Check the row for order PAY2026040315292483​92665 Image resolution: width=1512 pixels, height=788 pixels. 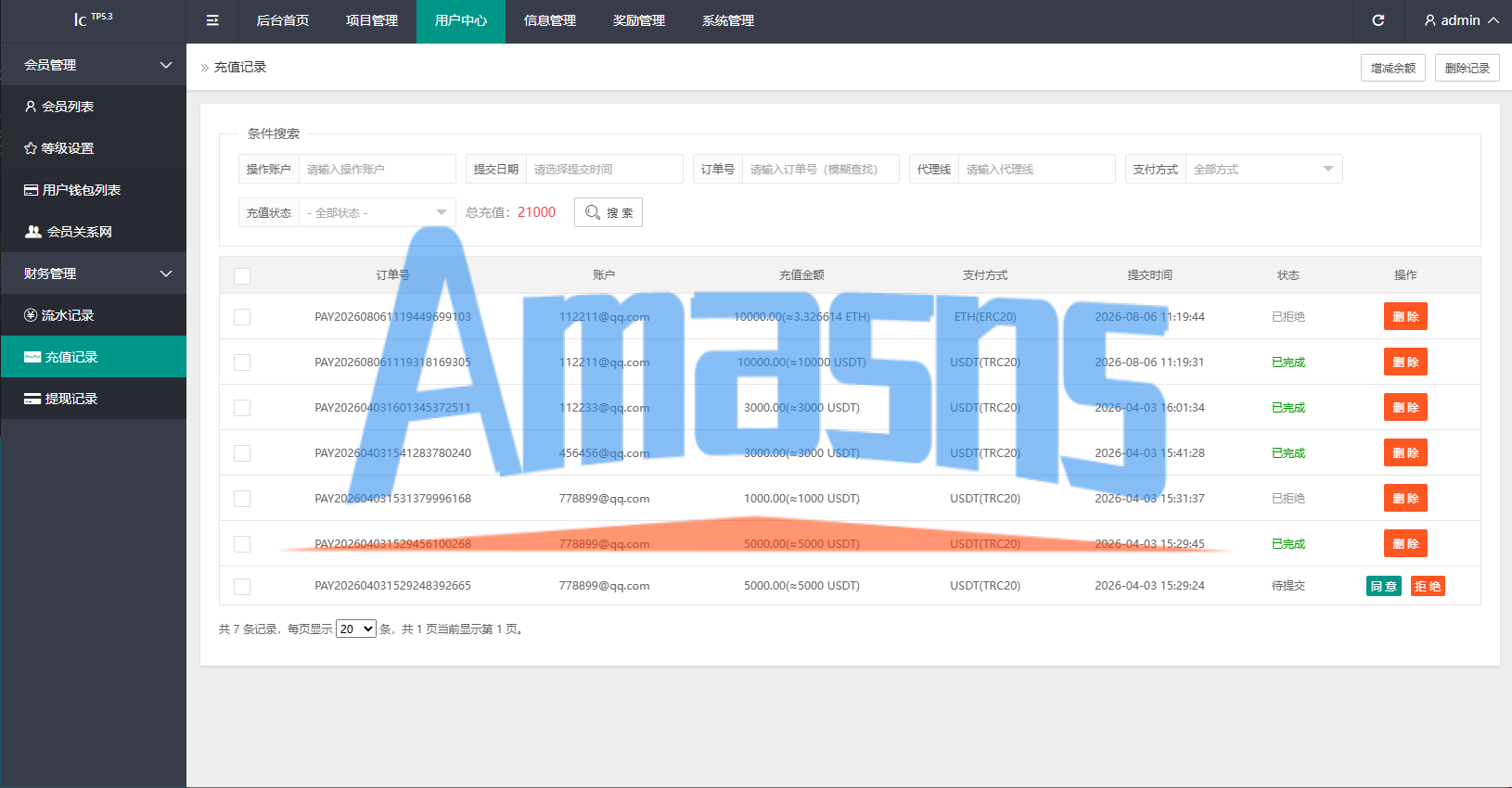(x=242, y=587)
